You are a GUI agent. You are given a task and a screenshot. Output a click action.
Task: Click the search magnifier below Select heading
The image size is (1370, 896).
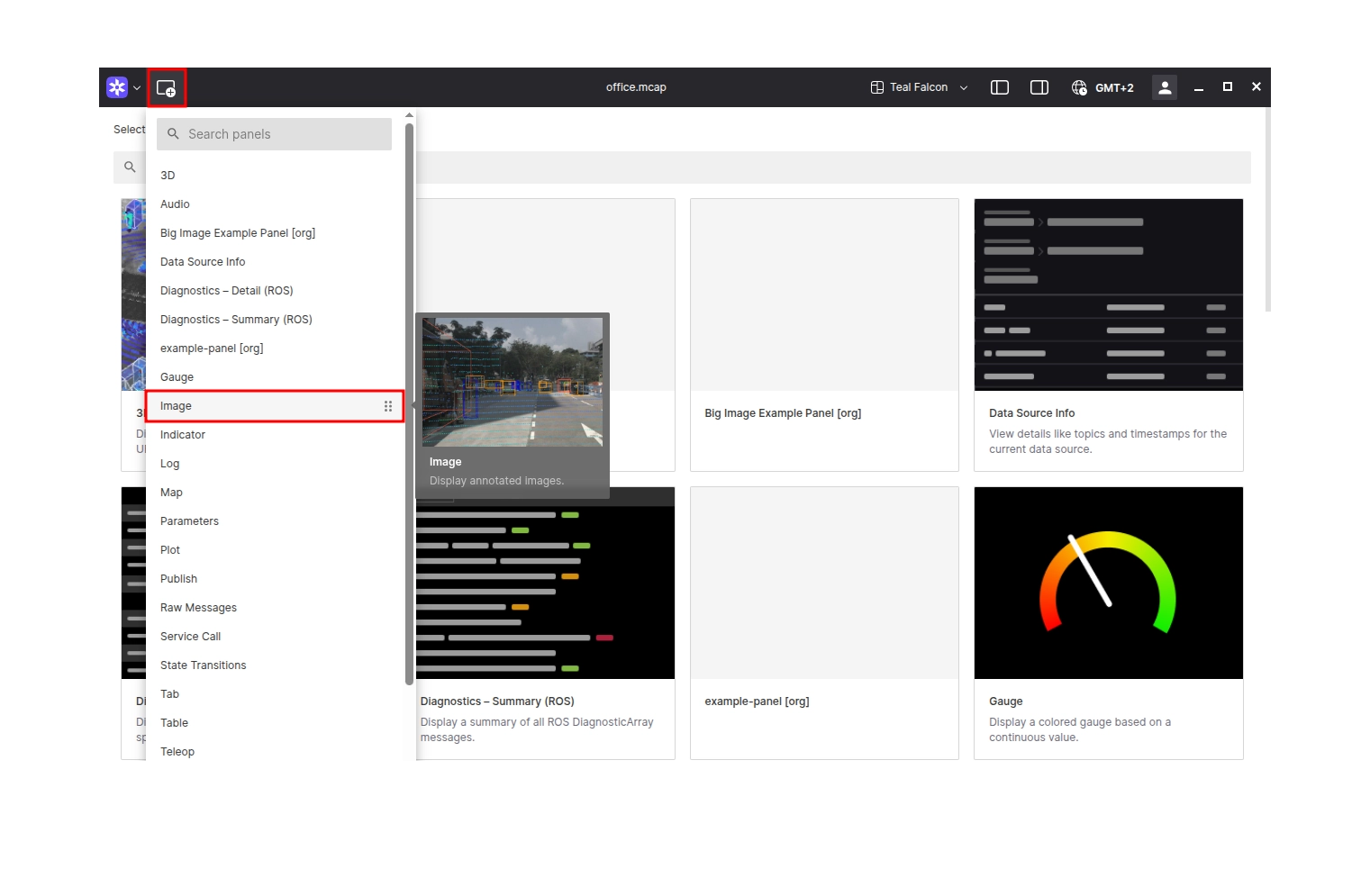coord(129,167)
